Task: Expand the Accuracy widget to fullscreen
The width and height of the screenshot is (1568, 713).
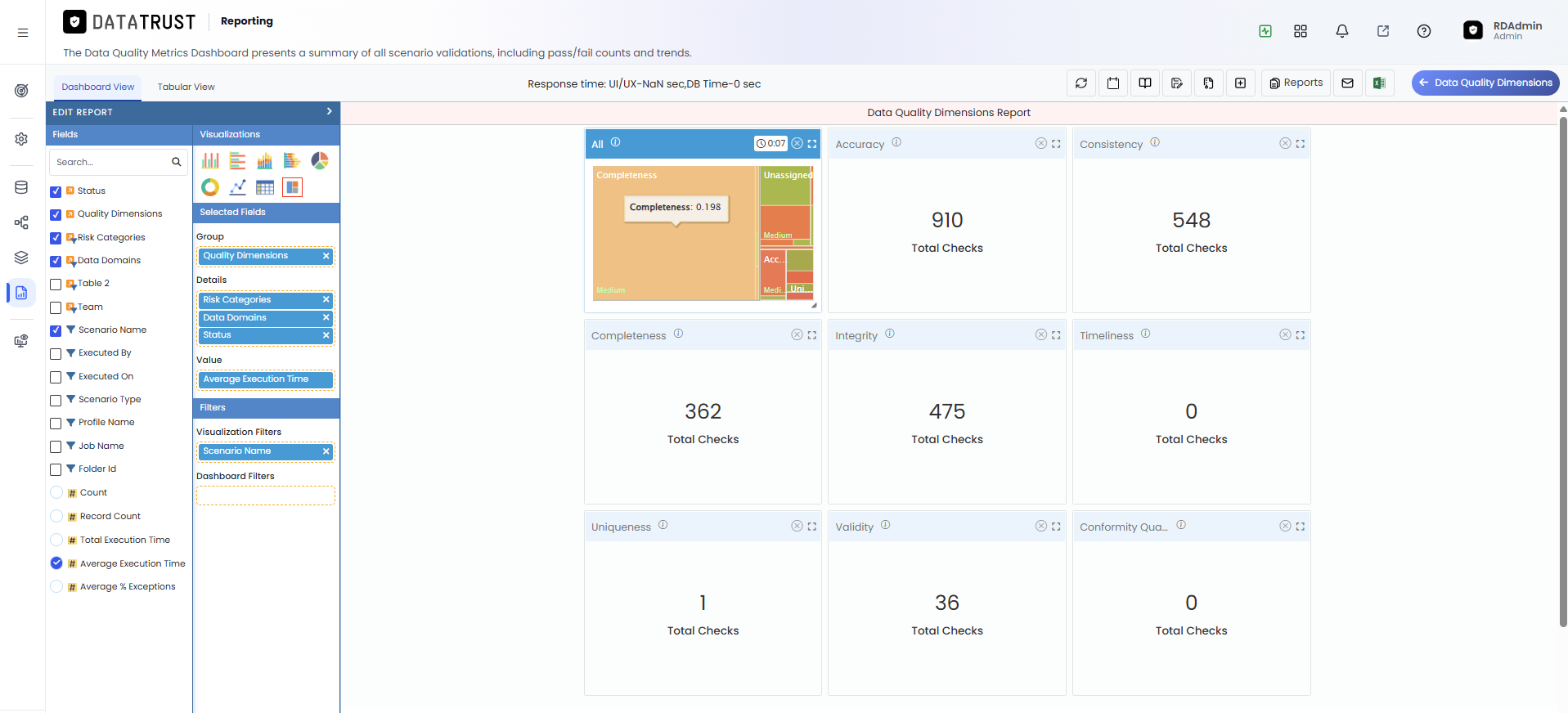Action: [1056, 144]
